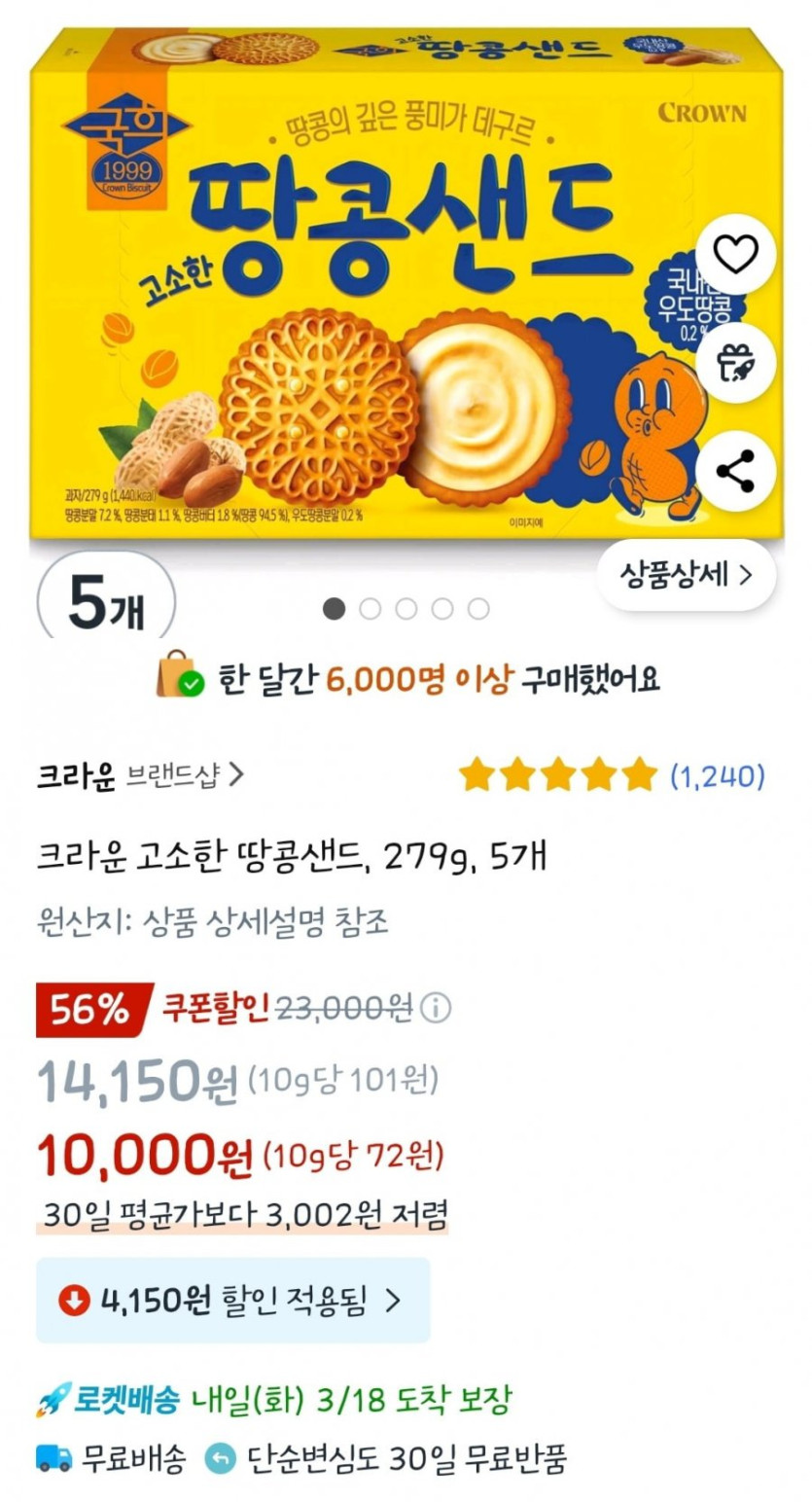
Task: Tap the share icon
Action: coord(735,472)
